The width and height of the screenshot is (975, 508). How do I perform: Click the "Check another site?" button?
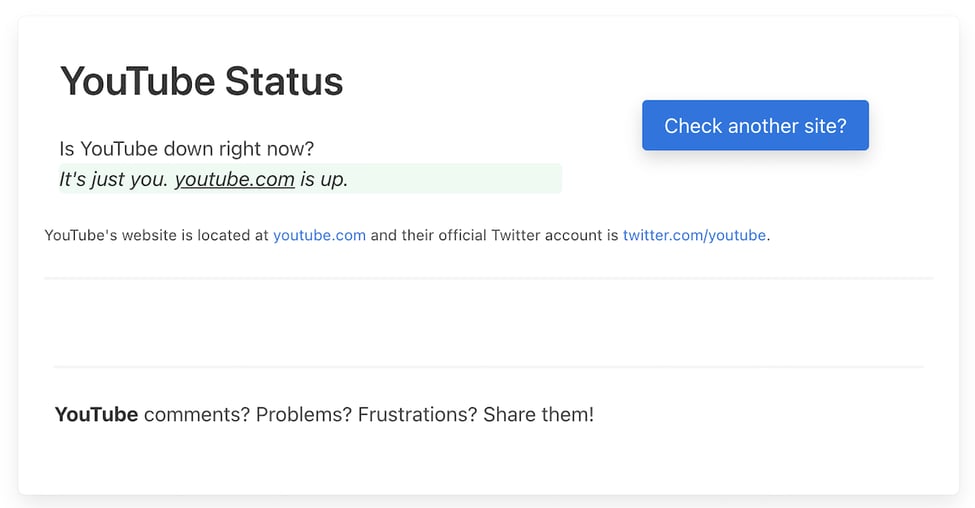(x=755, y=126)
